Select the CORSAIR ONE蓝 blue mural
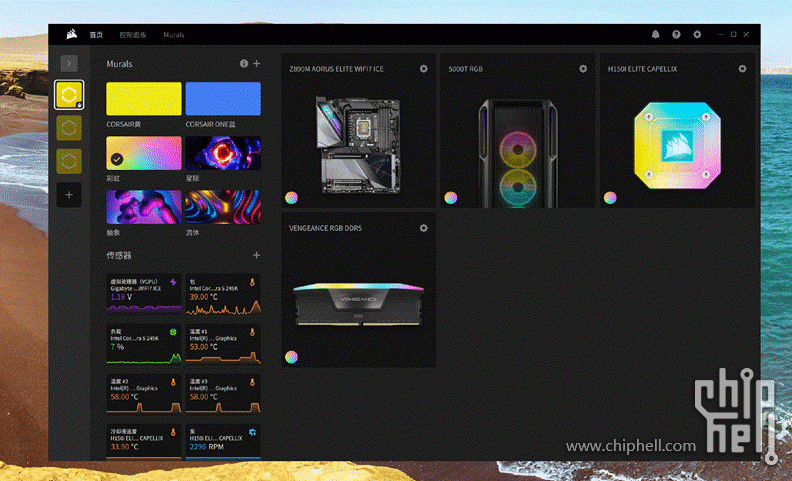This screenshot has height=481, width=792. pos(223,99)
